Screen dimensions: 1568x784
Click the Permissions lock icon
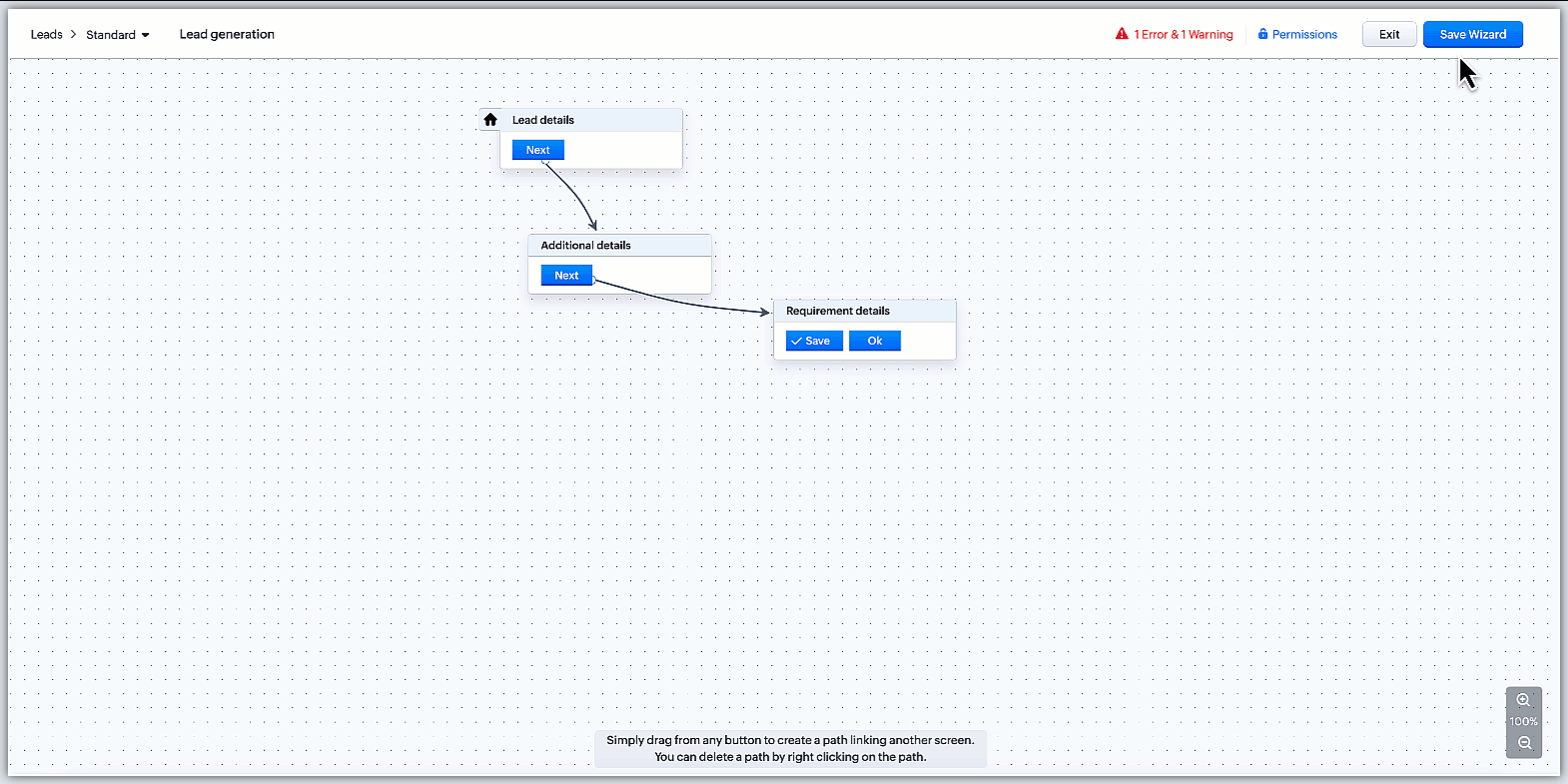tap(1262, 34)
